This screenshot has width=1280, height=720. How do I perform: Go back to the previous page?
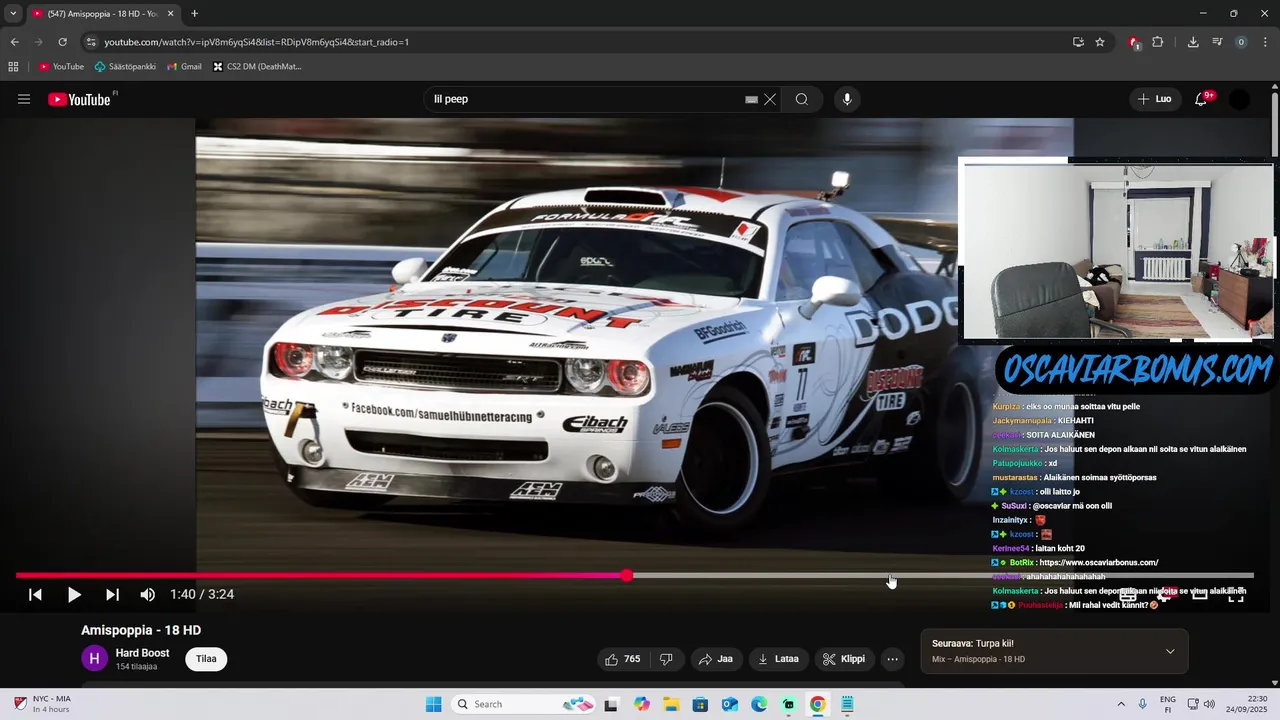14,42
